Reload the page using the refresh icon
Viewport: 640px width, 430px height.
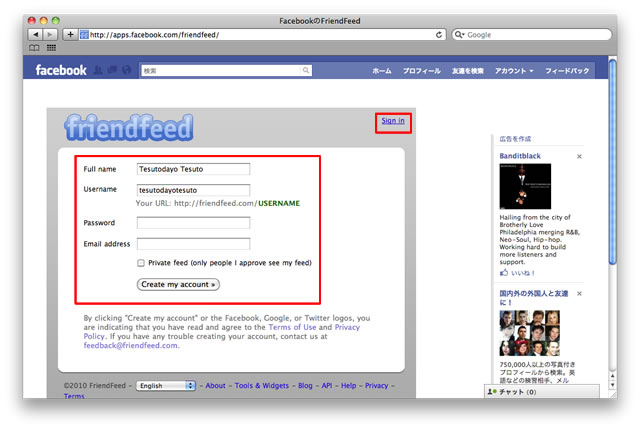[x=439, y=35]
